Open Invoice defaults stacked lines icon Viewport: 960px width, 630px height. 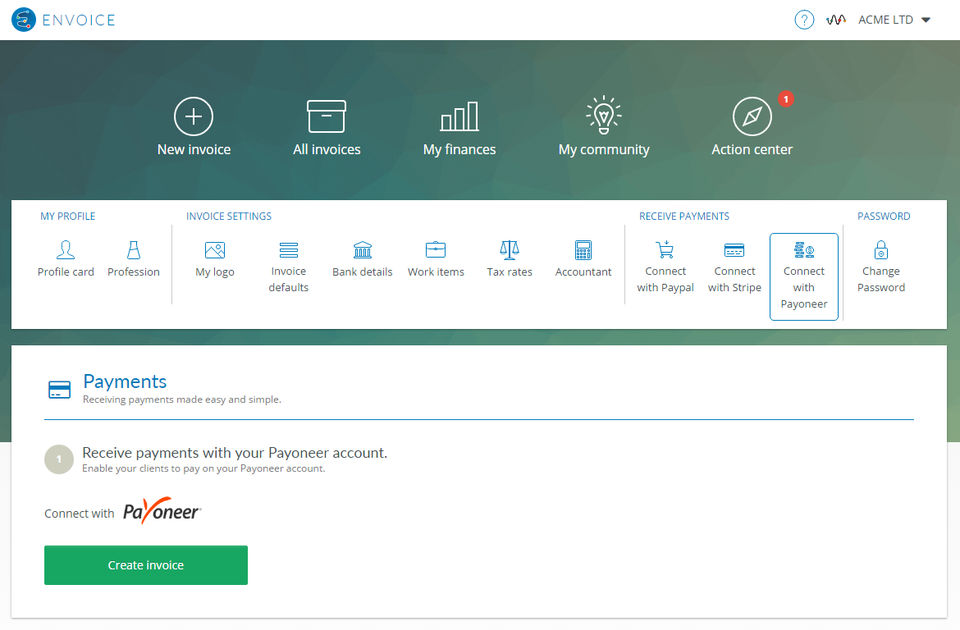coord(288,250)
